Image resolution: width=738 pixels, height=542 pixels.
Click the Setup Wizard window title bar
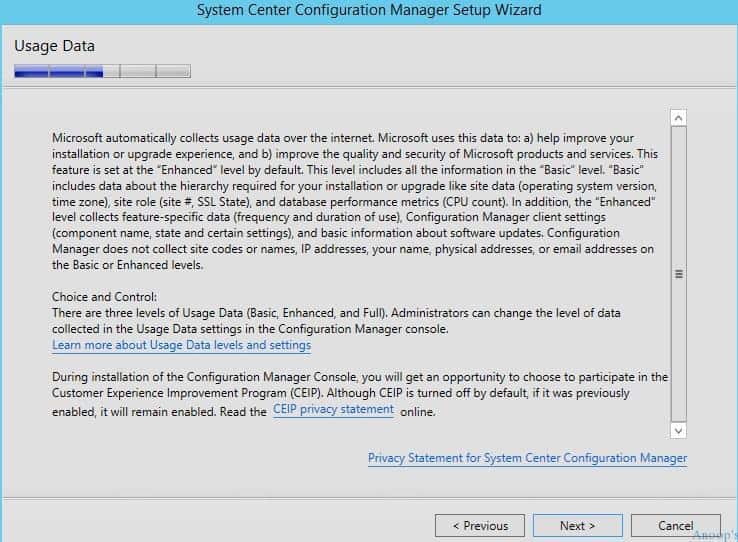tap(369, 10)
